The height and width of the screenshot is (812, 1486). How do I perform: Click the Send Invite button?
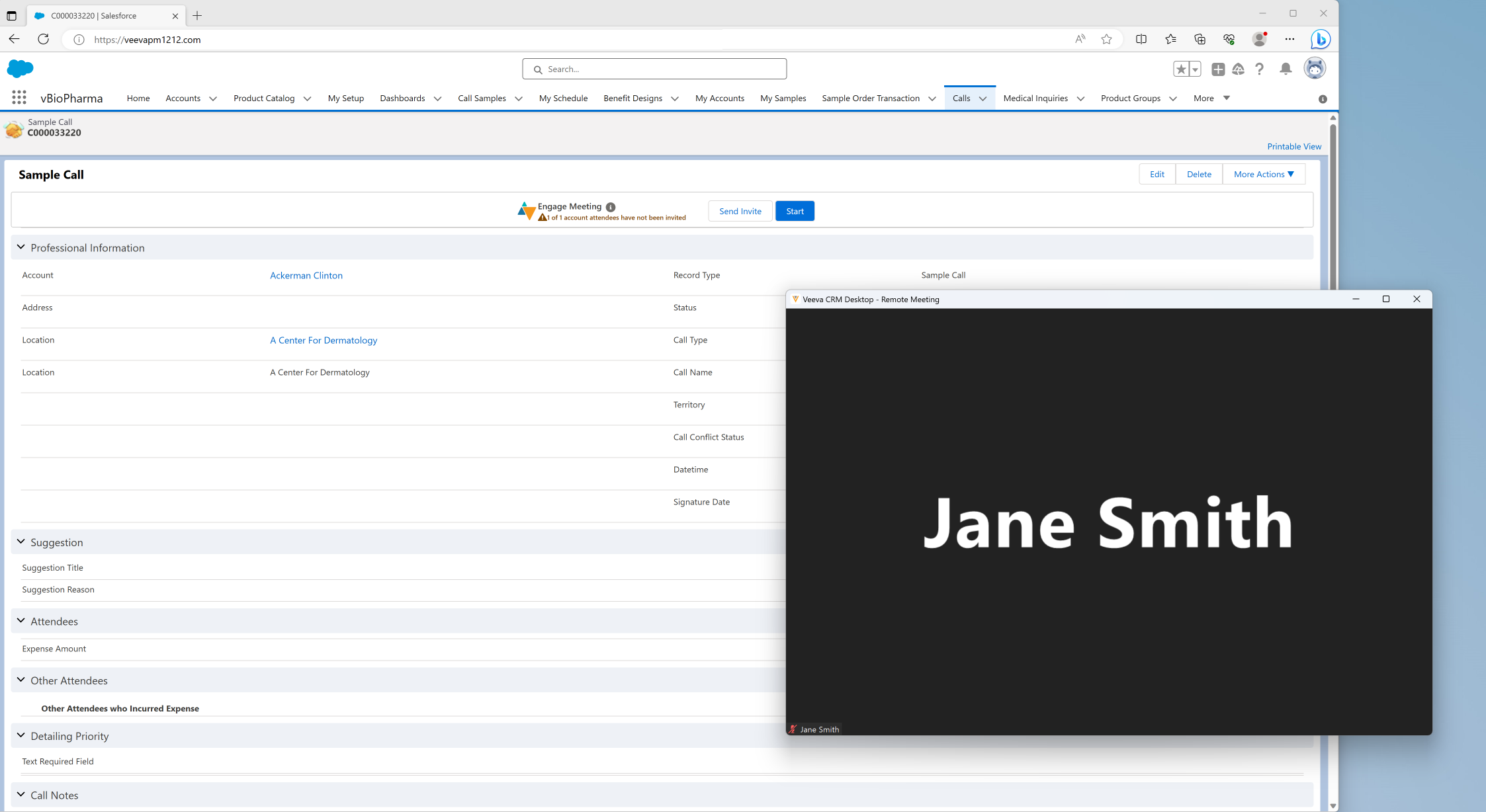pos(740,212)
